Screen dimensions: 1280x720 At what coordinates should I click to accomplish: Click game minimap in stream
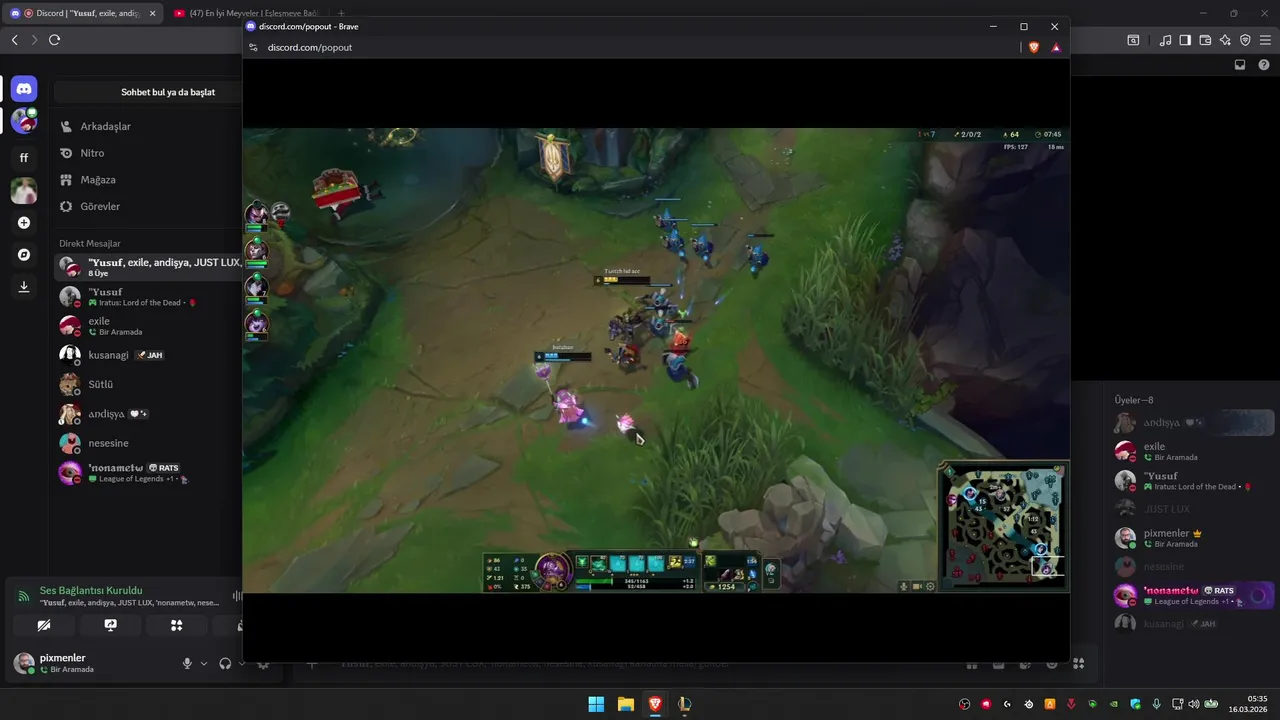pos(1004,526)
